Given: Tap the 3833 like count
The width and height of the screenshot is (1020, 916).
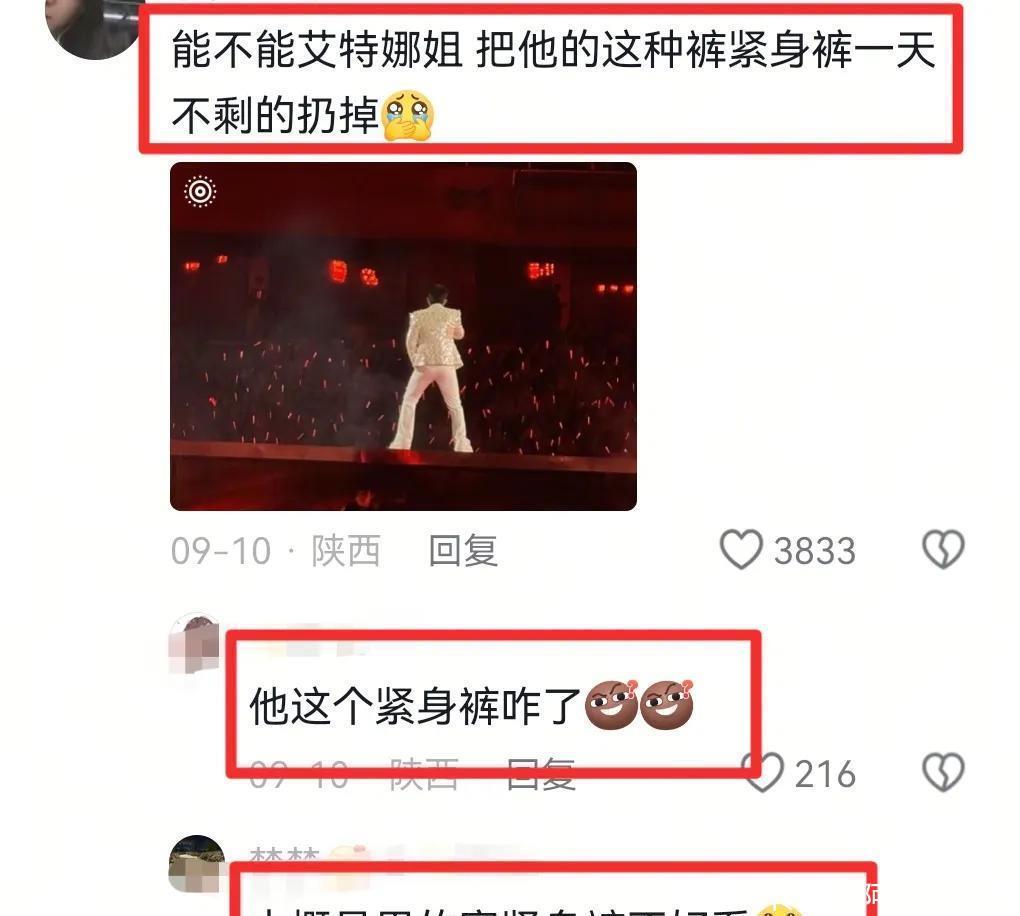Looking at the screenshot, I should (x=814, y=552).
